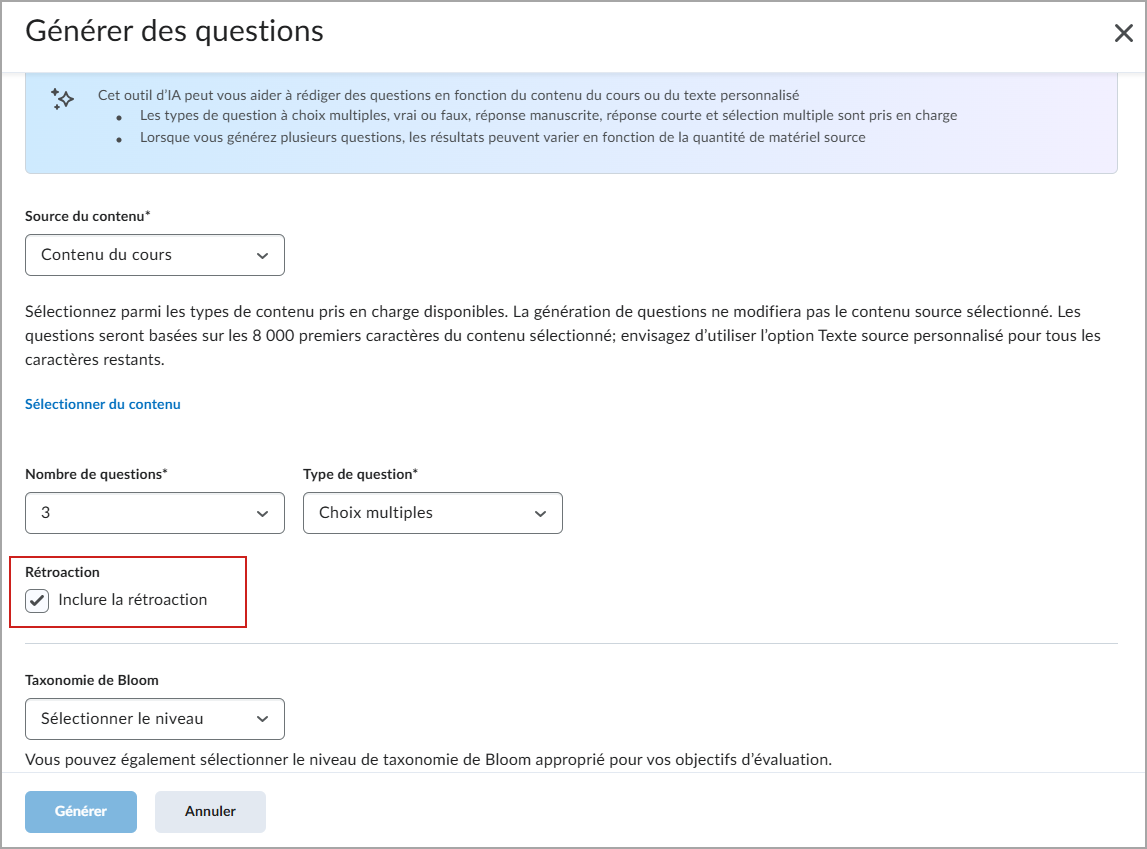Click the Annuler button
This screenshot has width=1147, height=849.
210,811
